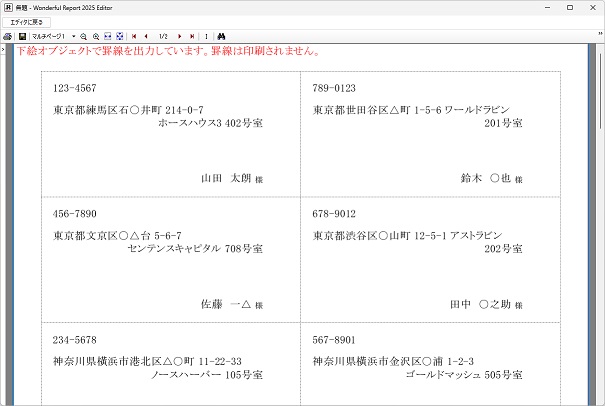Maximize the editor window
The height and width of the screenshot is (406, 605).
coord(570,7)
